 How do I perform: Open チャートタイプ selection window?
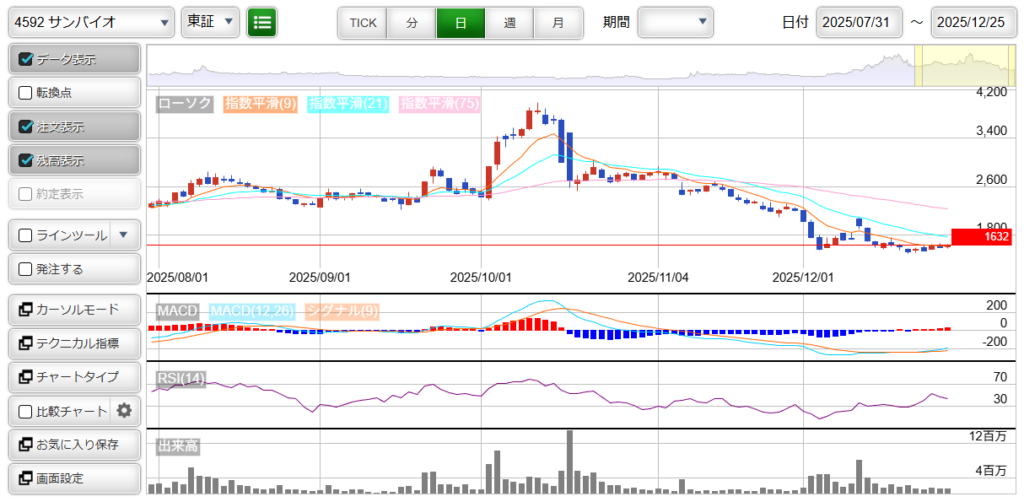click(73, 377)
